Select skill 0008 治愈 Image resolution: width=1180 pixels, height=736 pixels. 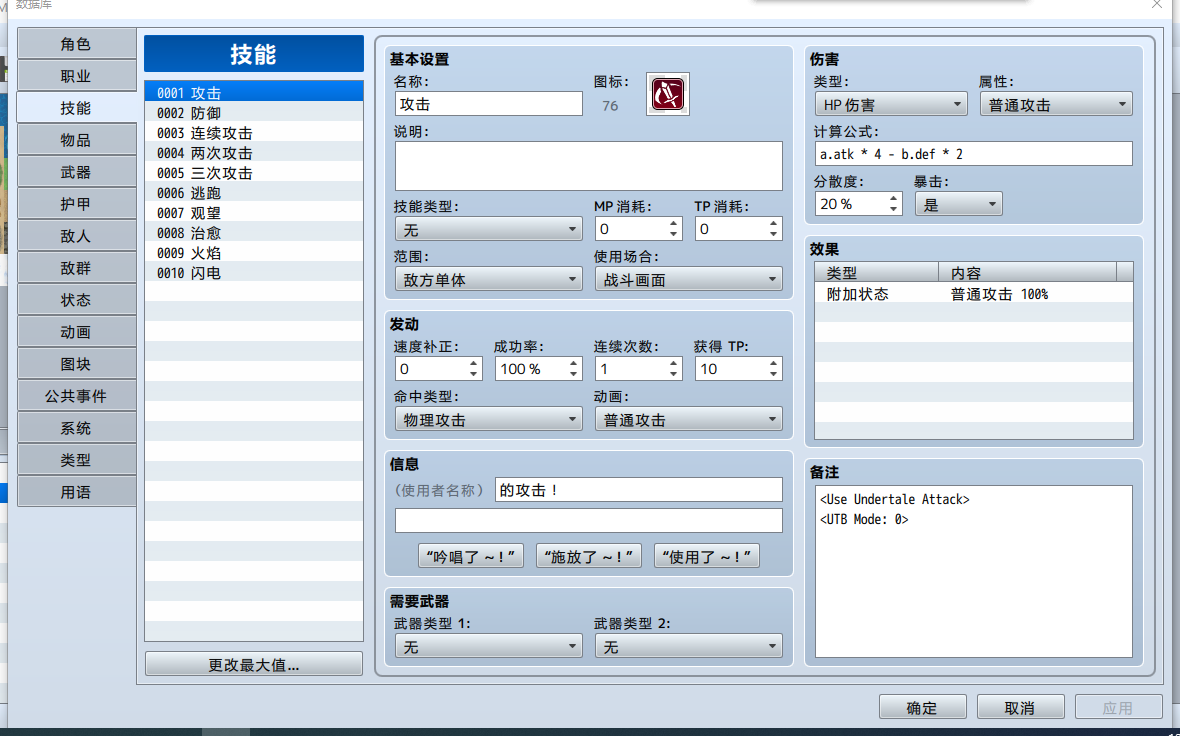(x=254, y=233)
